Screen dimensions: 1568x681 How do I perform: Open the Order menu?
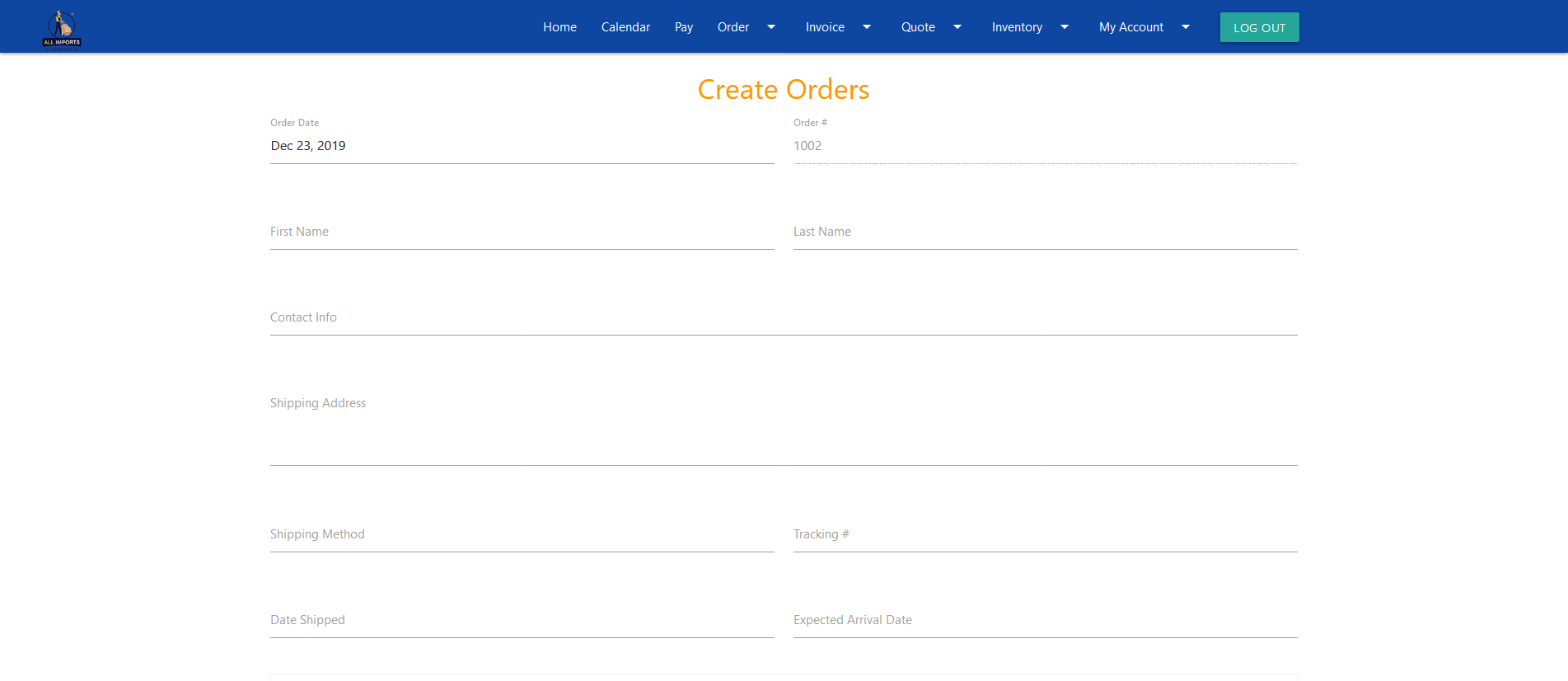coord(733,27)
